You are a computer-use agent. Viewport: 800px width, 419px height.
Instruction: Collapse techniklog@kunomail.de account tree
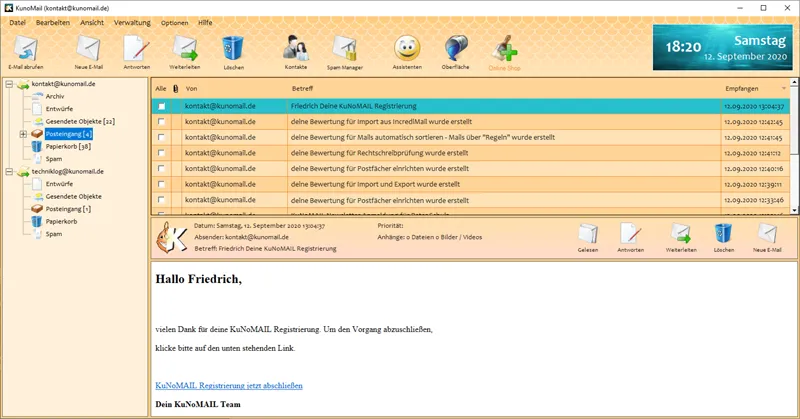9,171
